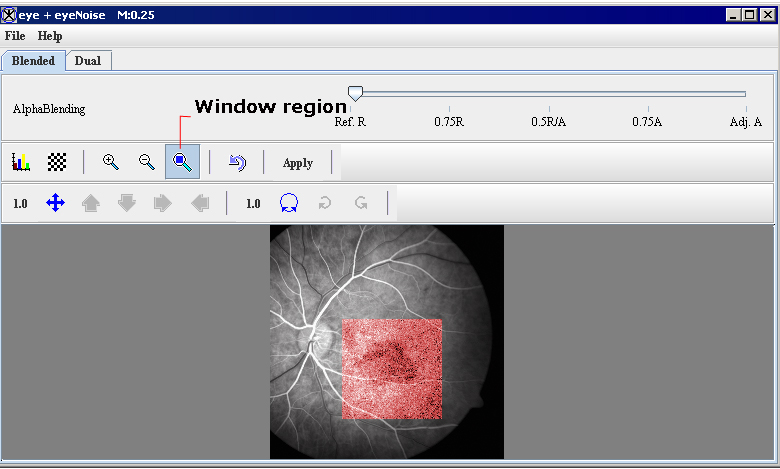Screen dimensions: 780x469
Task: Click the zoom out magnifier
Action: [147, 162]
